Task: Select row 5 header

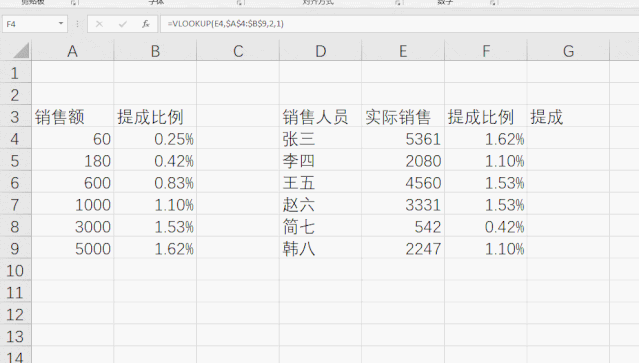Action: point(15,160)
